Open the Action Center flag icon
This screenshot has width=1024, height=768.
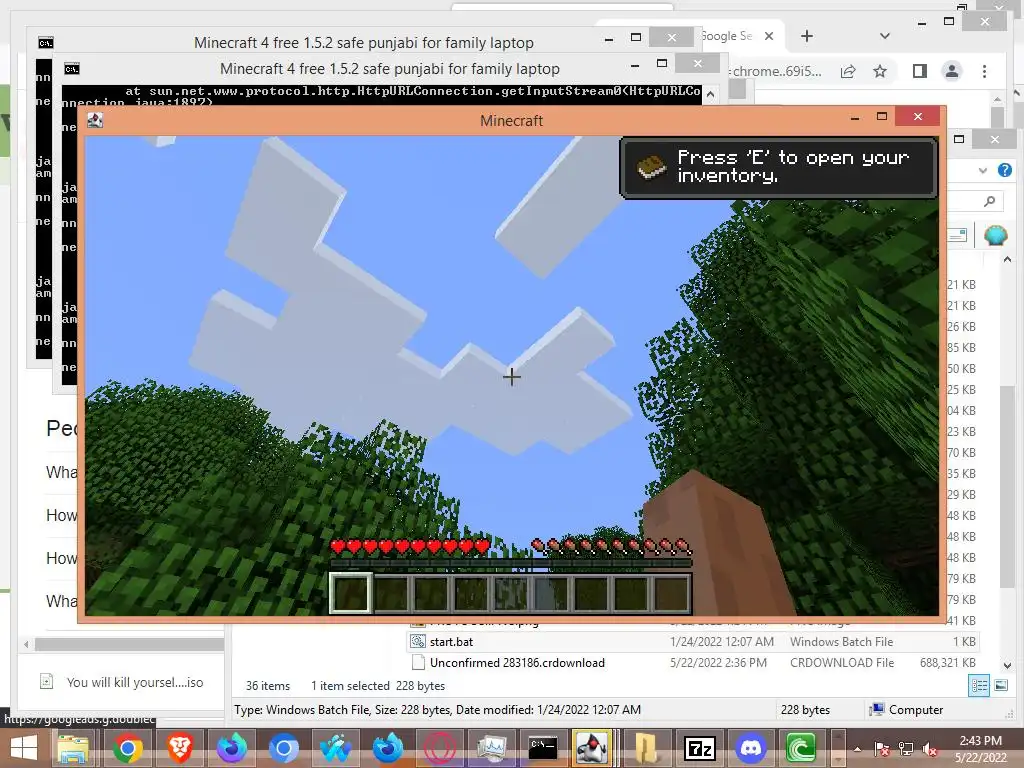pos(881,749)
